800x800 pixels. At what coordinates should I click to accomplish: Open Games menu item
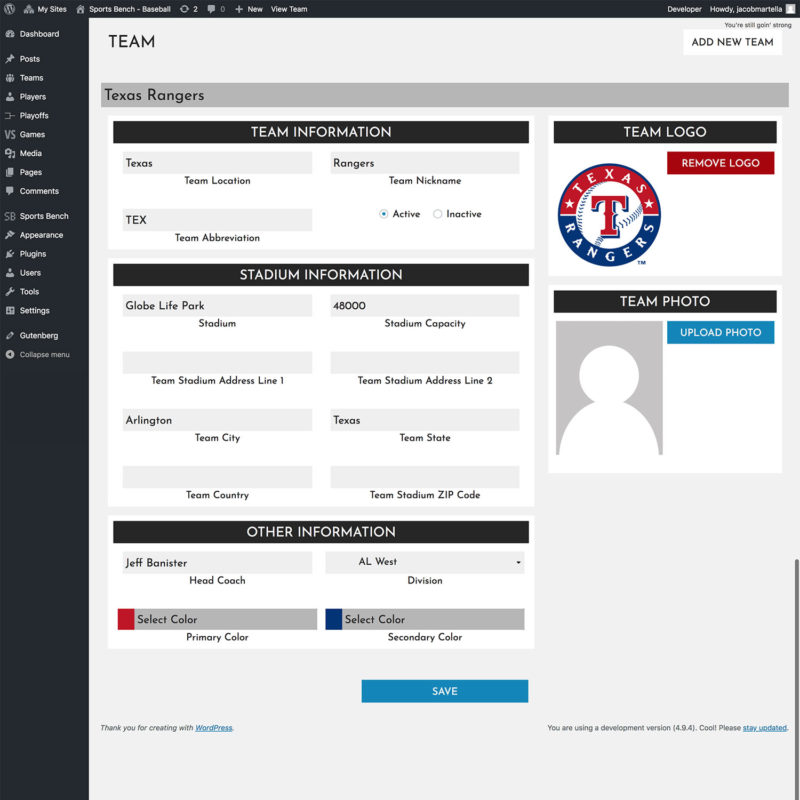pos(44,134)
